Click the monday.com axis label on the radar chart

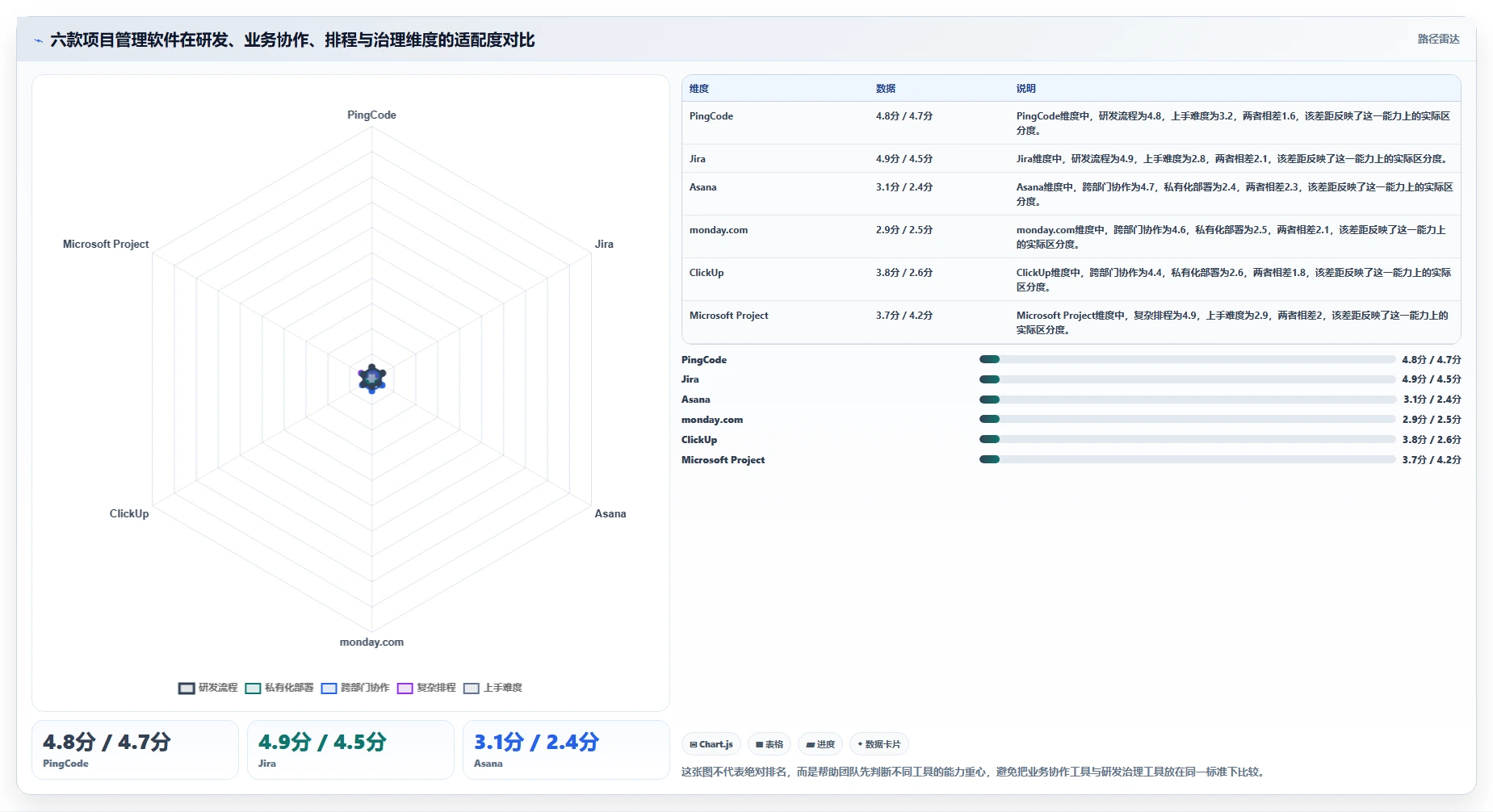[371, 642]
